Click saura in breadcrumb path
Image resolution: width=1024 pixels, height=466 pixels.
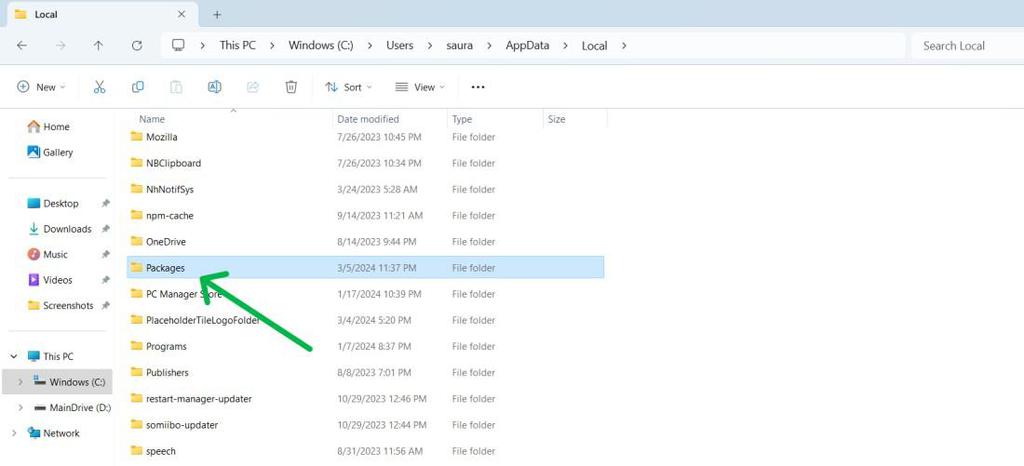coord(459,46)
